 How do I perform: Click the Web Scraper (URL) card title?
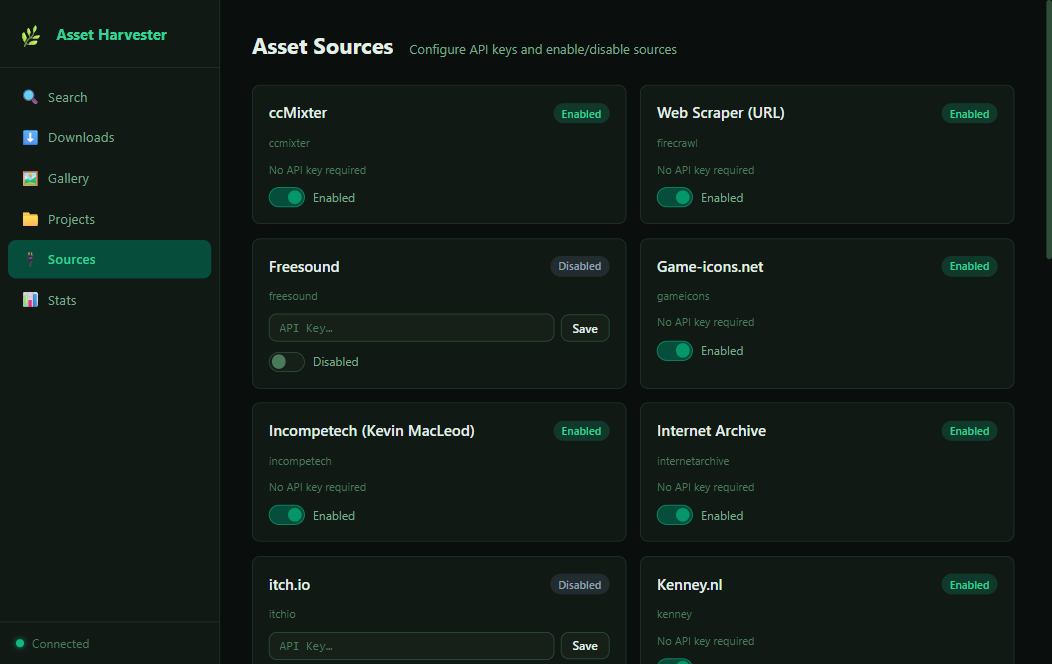pyautogui.click(x=721, y=113)
